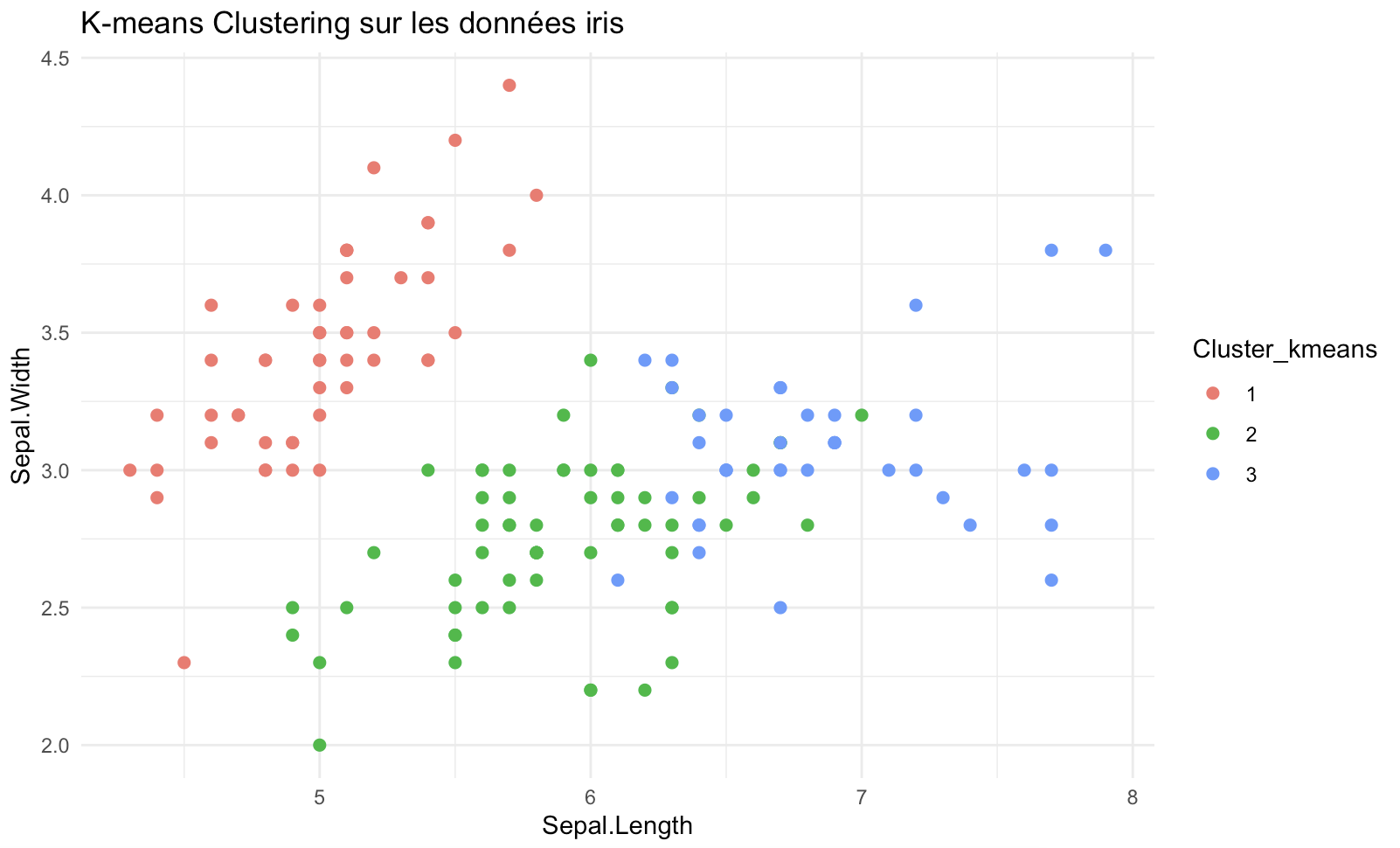
Task: Click the Sepal.Length x-axis title
Action: click(x=617, y=825)
